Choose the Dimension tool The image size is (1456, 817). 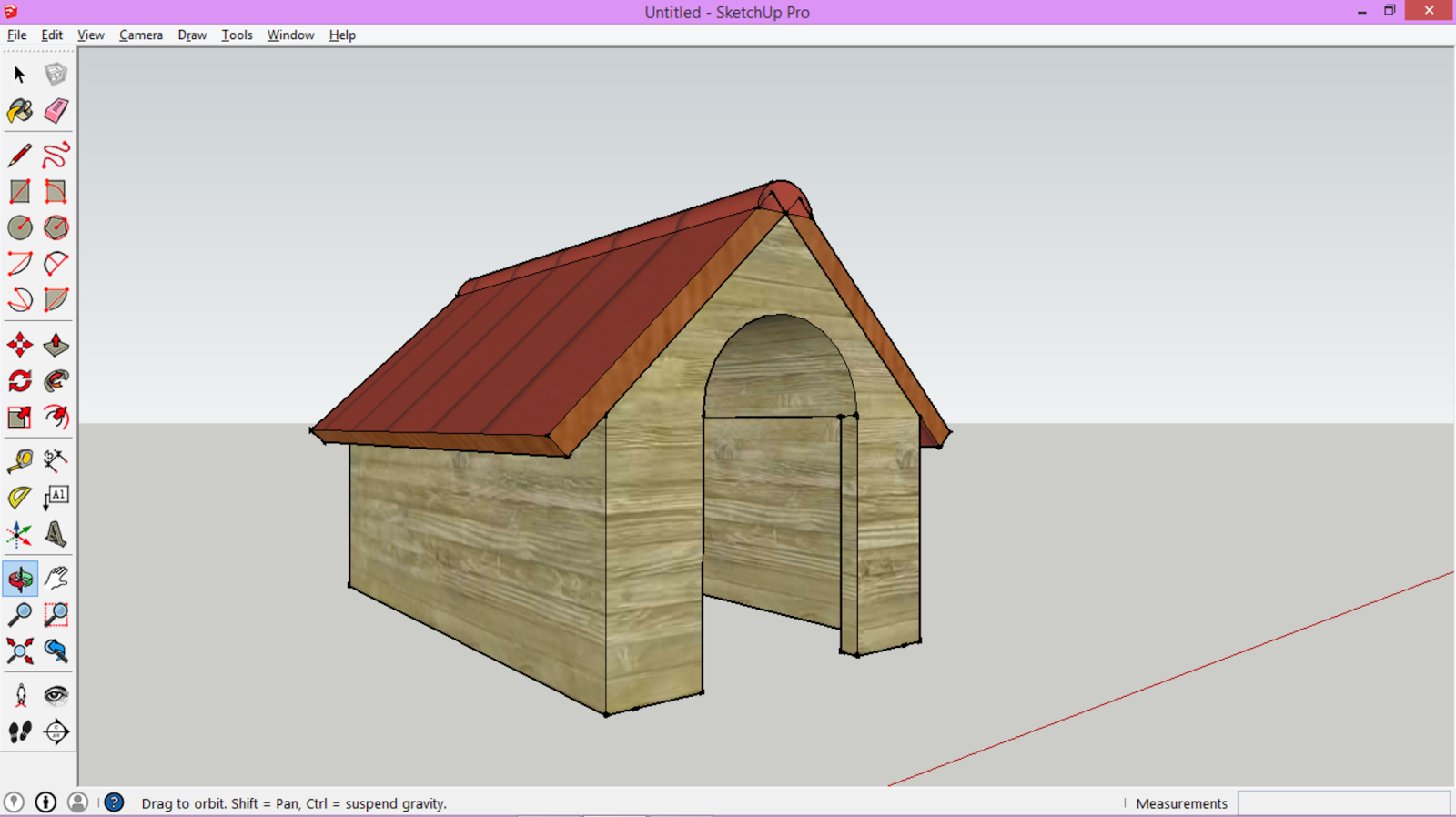click(x=56, y=461)
